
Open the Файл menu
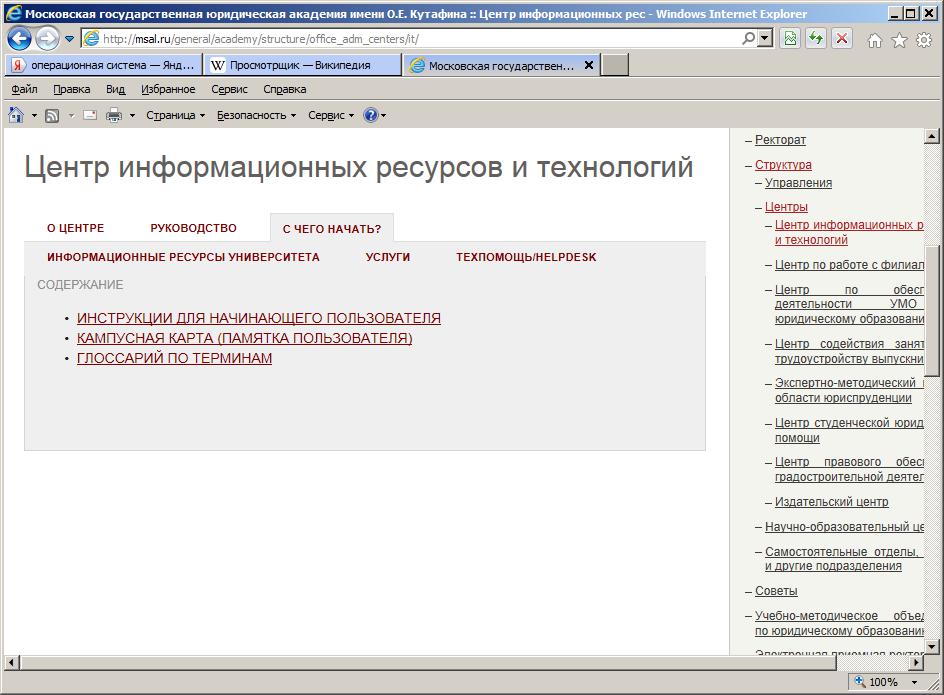(x=25, y=89)
